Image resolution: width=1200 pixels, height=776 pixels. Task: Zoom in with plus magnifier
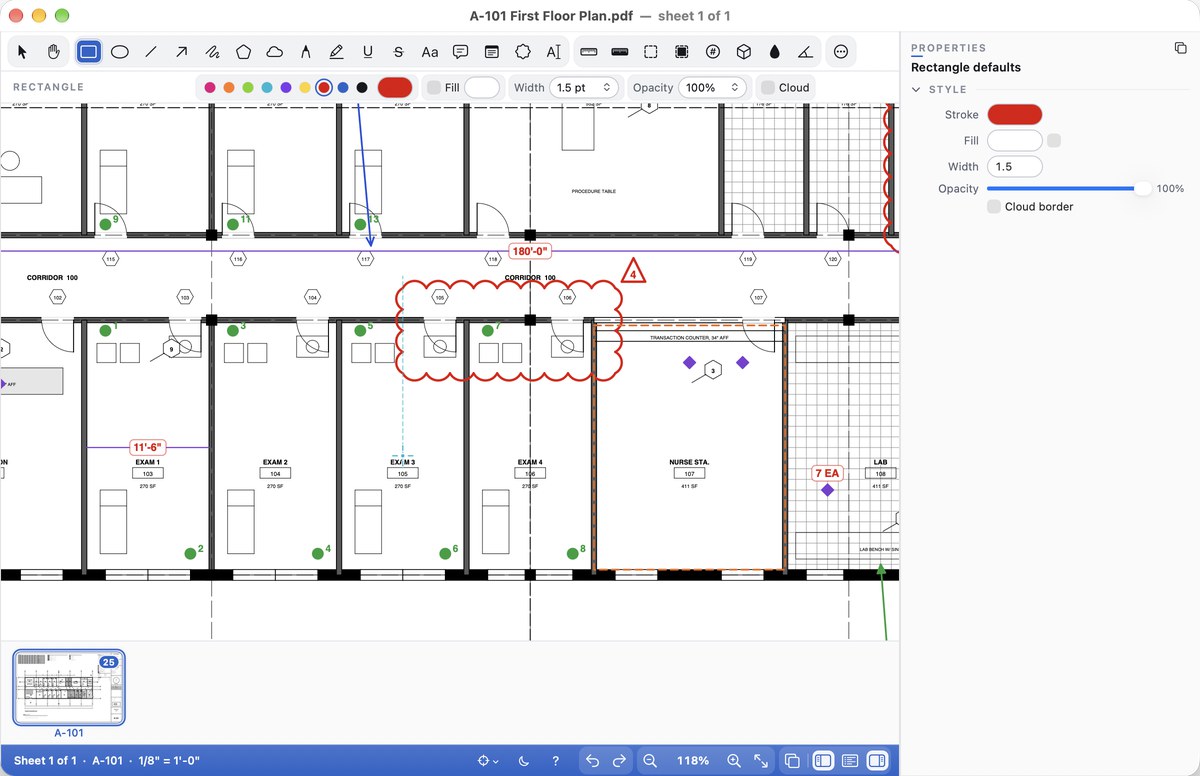[x=733, y=761]
